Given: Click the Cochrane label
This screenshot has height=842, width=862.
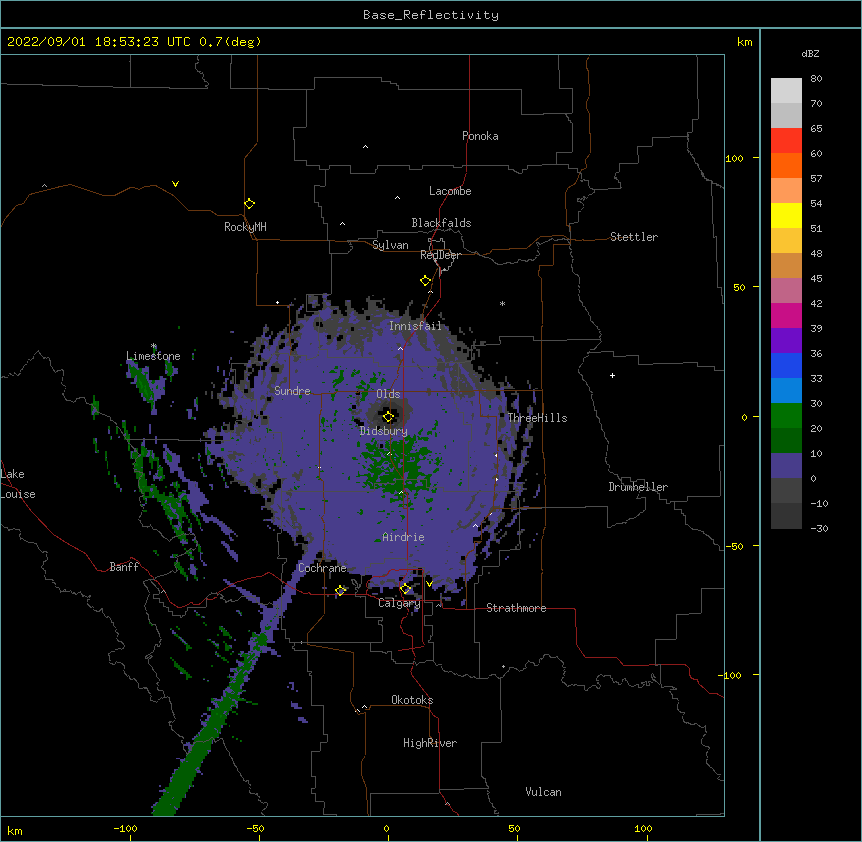Looking at the screenshot, I should 322,568.
